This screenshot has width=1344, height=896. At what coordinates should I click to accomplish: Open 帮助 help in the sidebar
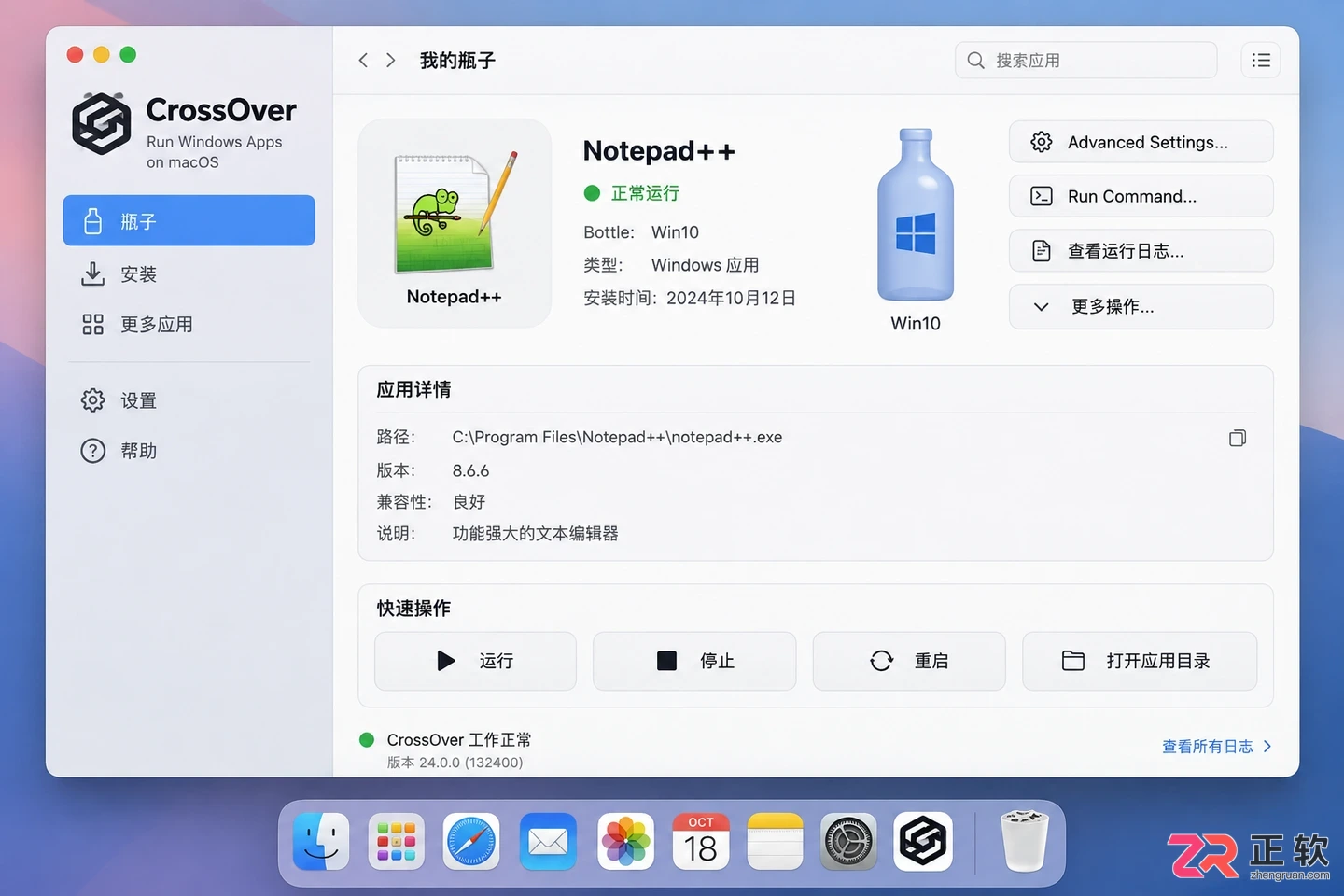point(189,451)
